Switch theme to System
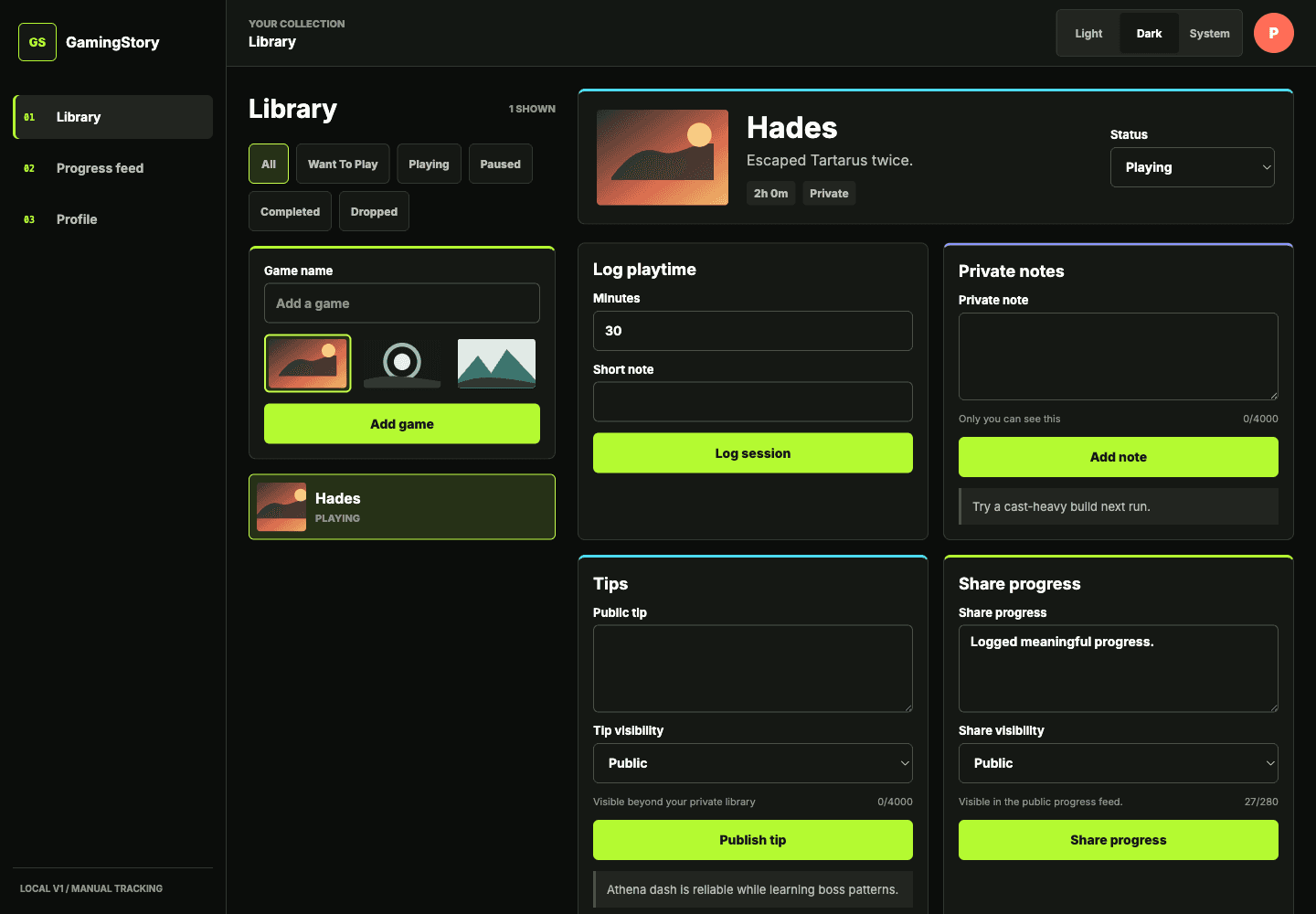This screenshot has height=914, width=1316. pyautogui.click(x=1209, y=34)
